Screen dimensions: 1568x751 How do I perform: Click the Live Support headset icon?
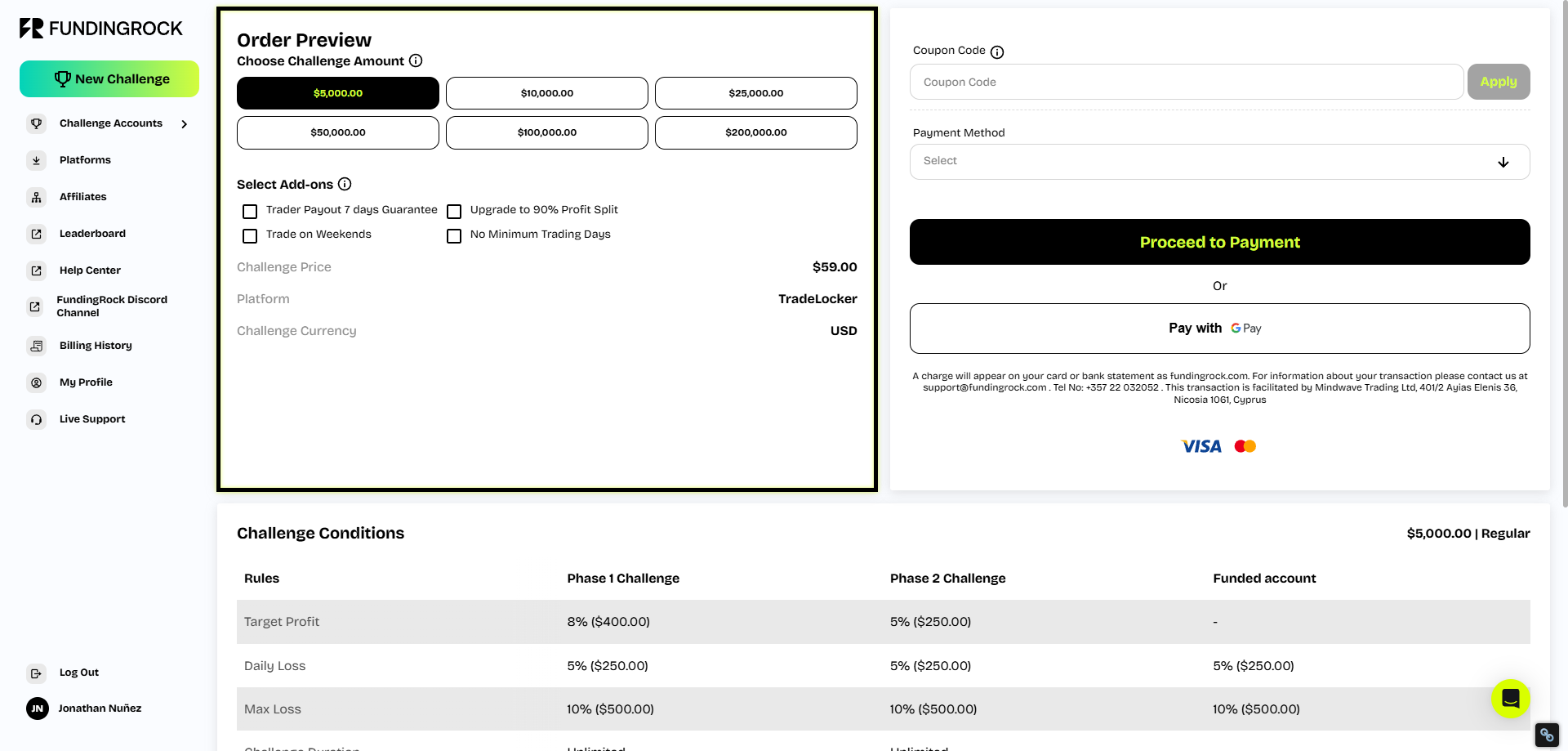click(x=36, y=419)
